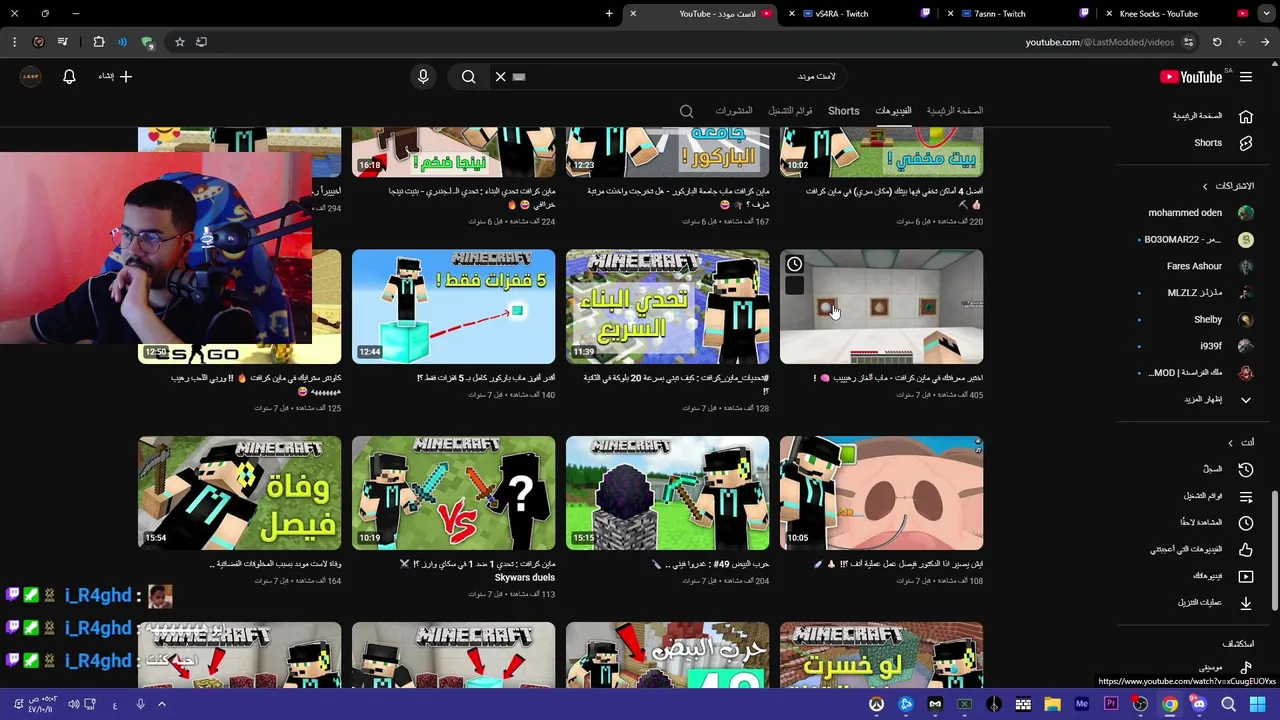Clear the search box with the X

(500, 77)
